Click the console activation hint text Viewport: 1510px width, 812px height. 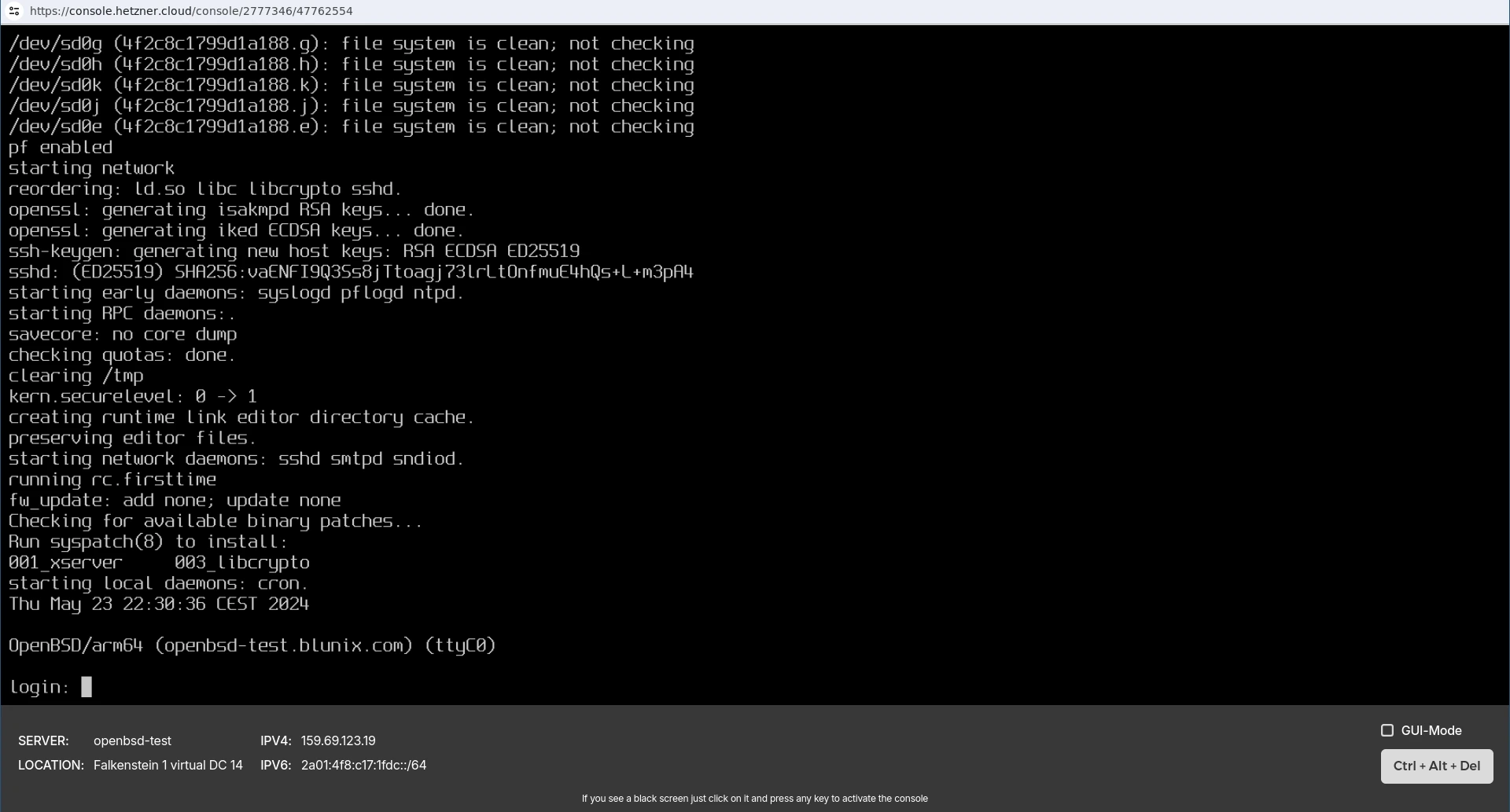pos(754,798)
